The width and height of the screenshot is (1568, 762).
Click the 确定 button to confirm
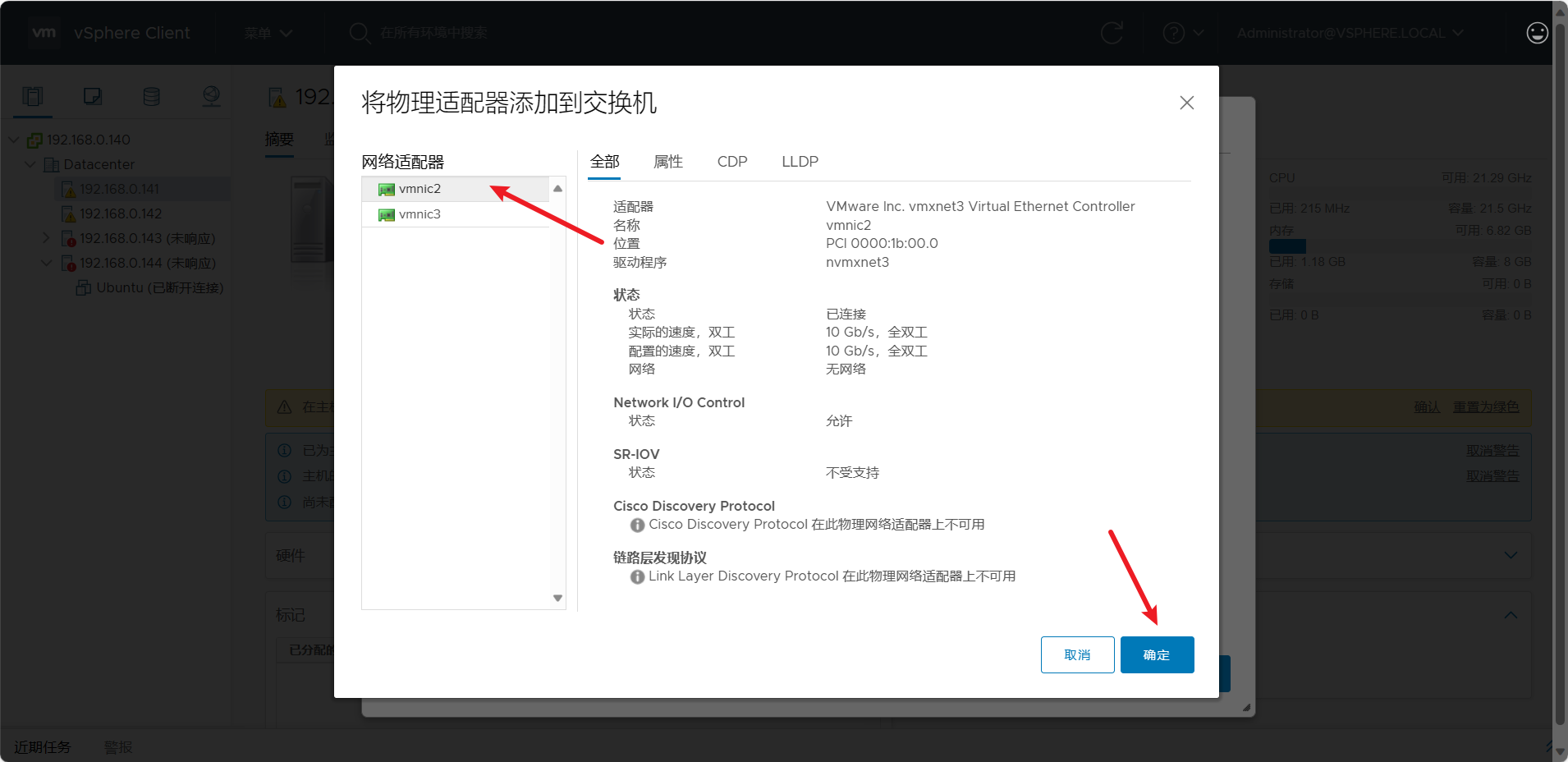pyautogui.click(x=1157, y=654)
